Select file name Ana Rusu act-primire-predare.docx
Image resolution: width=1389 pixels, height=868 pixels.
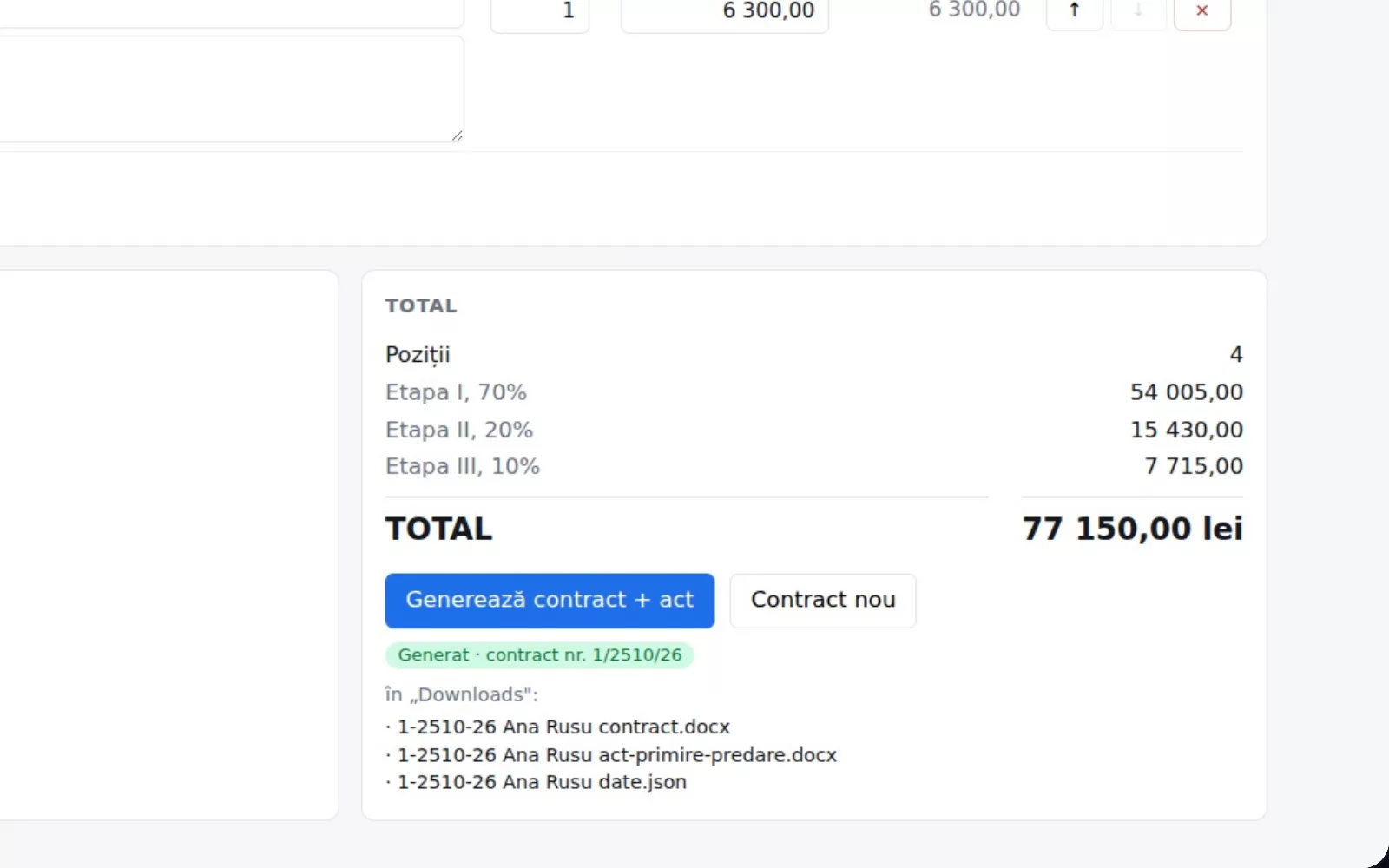(x=617, y=754)
